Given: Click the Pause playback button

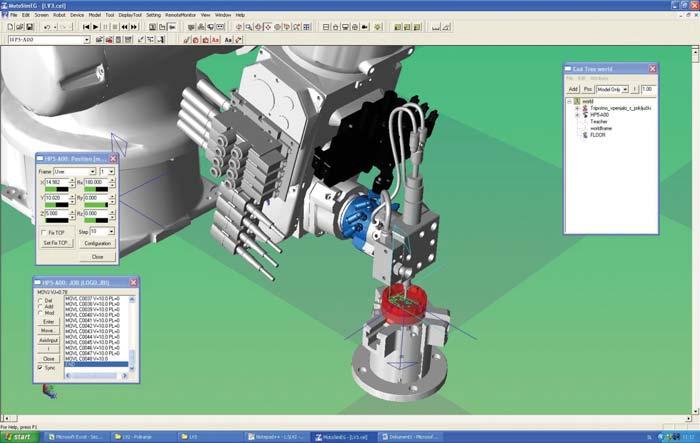Looking at the screenshot, I should tap(105, 27).
